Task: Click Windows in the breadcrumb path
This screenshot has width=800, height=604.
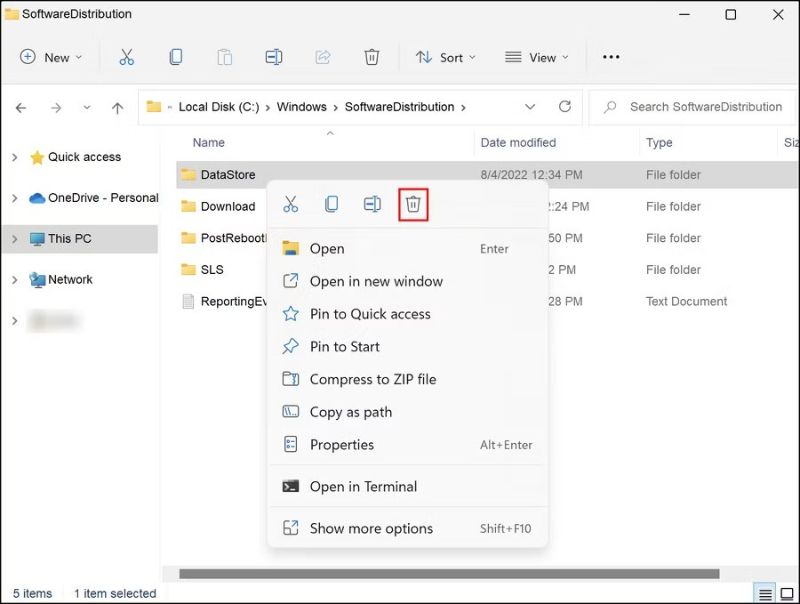Action: coord(301,107)
